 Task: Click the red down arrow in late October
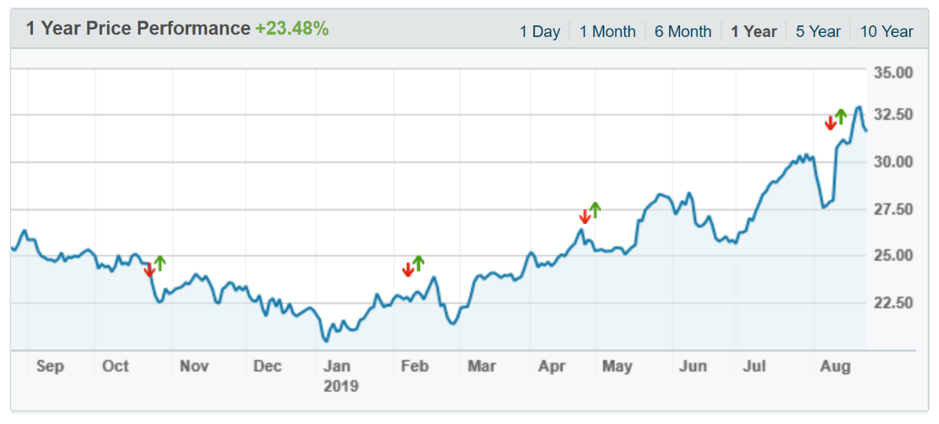tap(150, 269)
